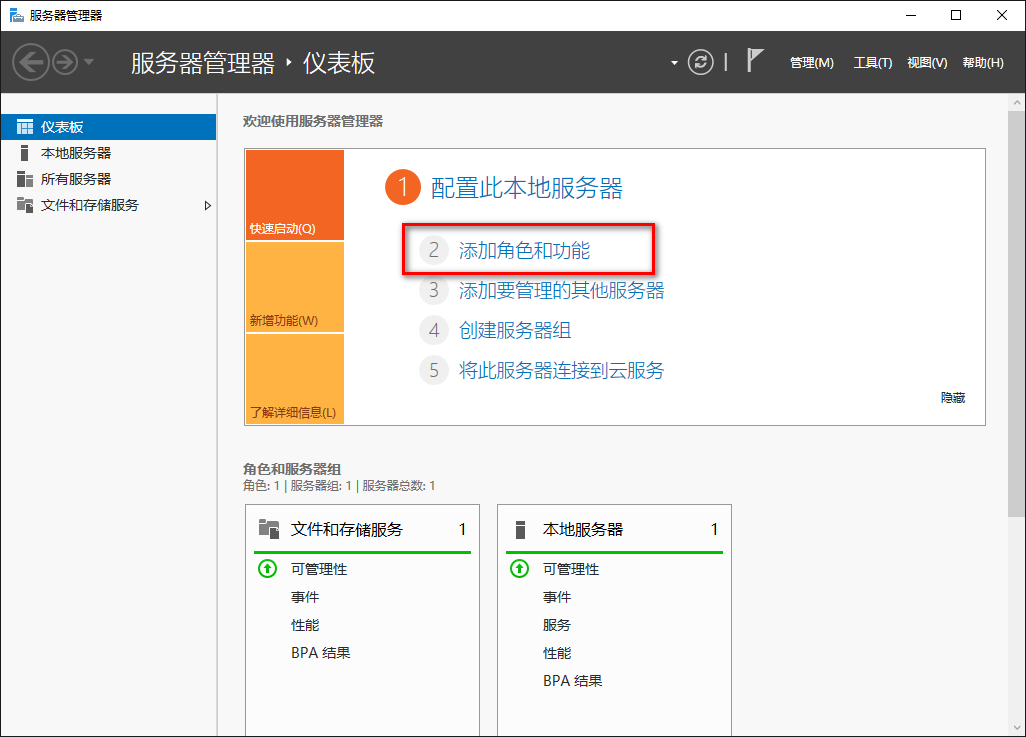Click BPA 结果 in 文件和存储服务 tile
This screenshot has width=1026, height=737.
[321, 653]
